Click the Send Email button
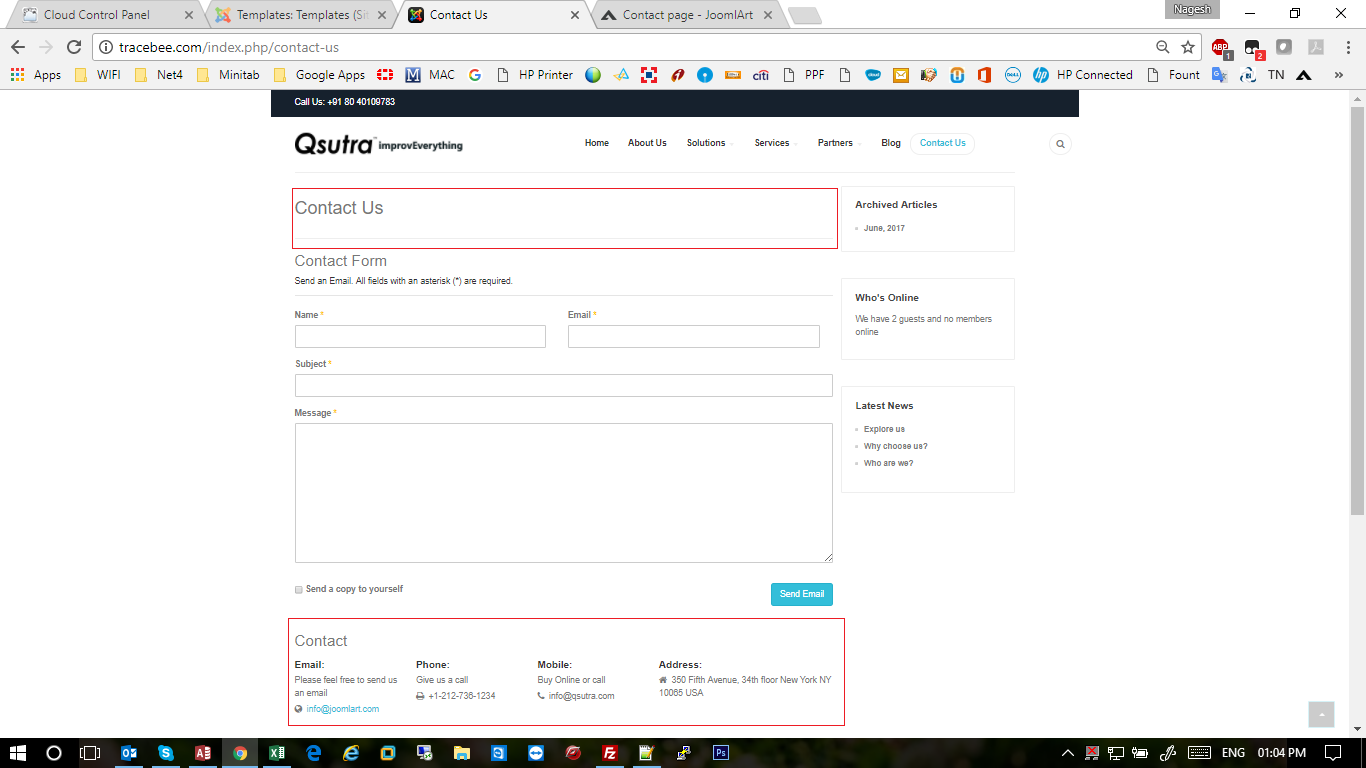The image size is (1366, 768). click(x=802, y=594)
